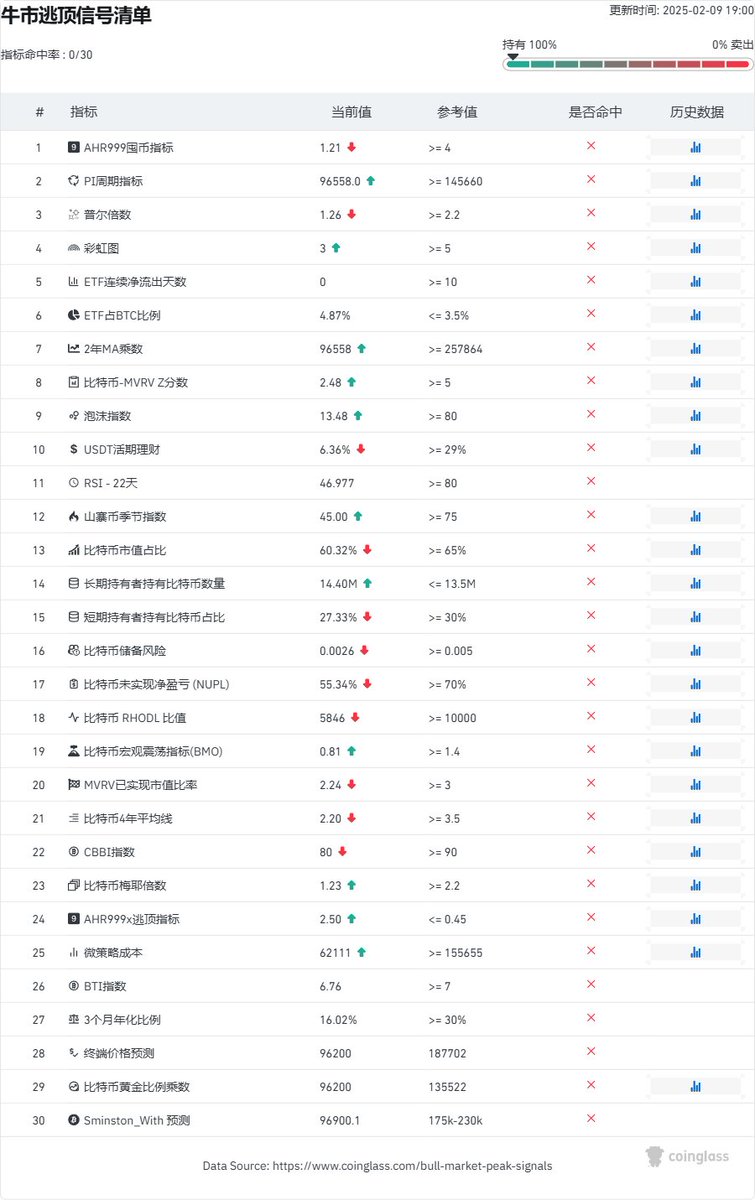
Task: Click the 历史数据 column header
Action: [x=697, y=112]
